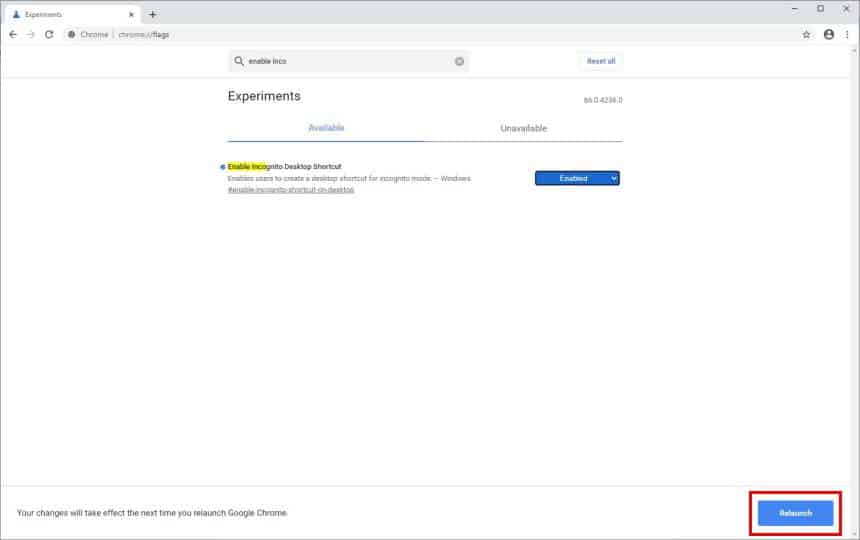Maximize the Chrome window
Viewport: 860px width, 540px height.
click(821, 9)
